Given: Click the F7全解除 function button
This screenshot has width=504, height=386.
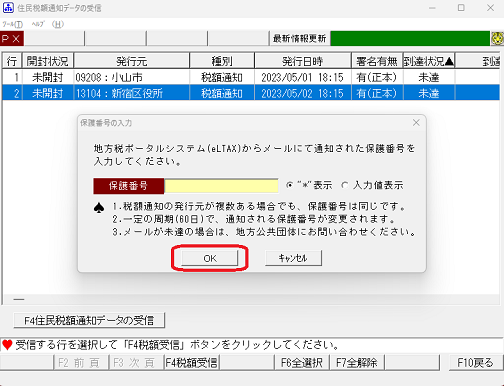Looking at the screenshot, I should (x=357, y=362).
